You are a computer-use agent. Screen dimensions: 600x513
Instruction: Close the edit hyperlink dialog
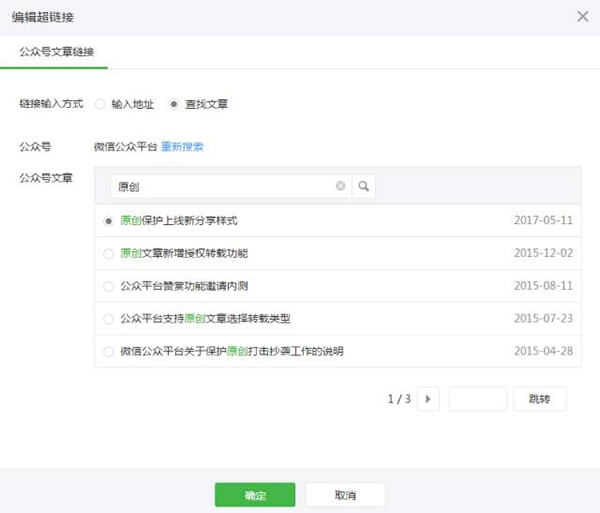click(x=583, y=17)
